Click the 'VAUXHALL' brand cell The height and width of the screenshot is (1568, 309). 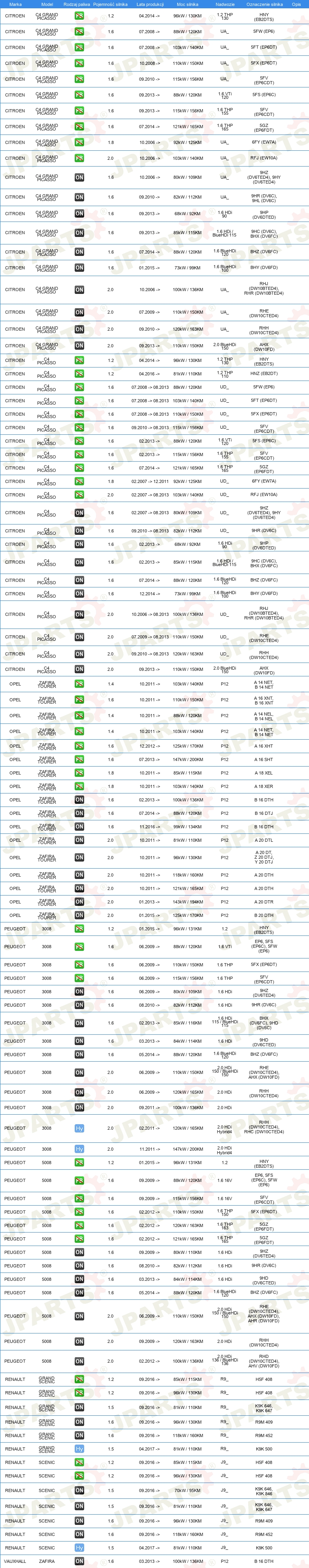tap(15, 1561)
